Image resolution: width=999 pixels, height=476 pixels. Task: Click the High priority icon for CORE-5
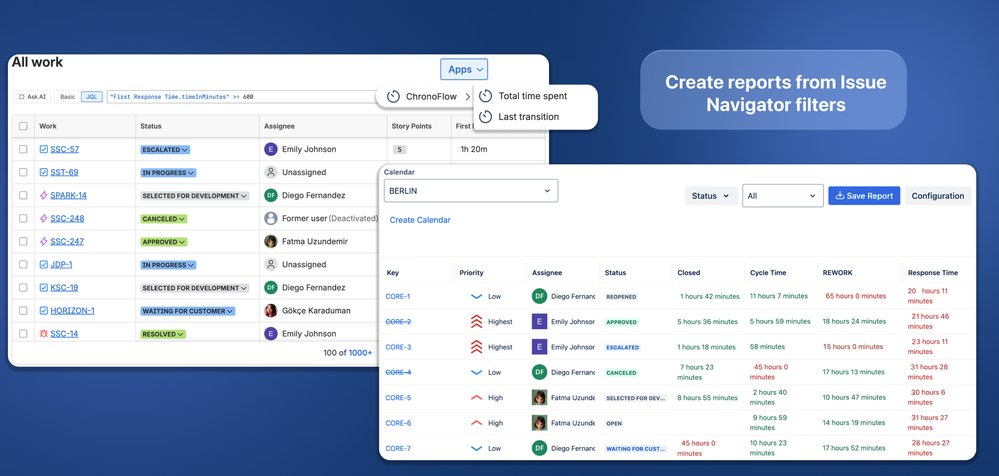point(475,398)
